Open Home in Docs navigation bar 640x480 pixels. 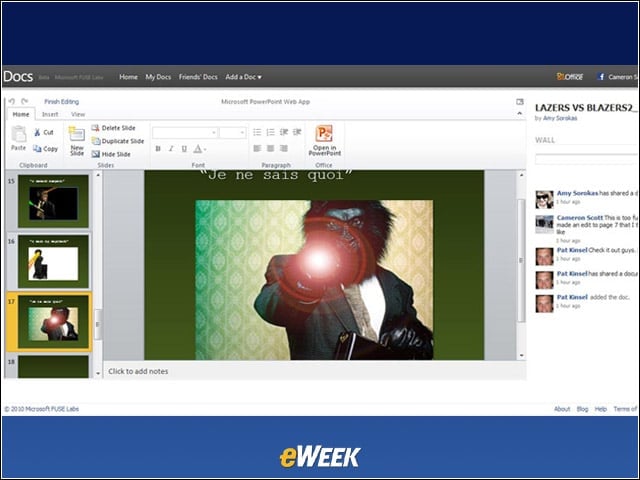click(x=128, y=77)
